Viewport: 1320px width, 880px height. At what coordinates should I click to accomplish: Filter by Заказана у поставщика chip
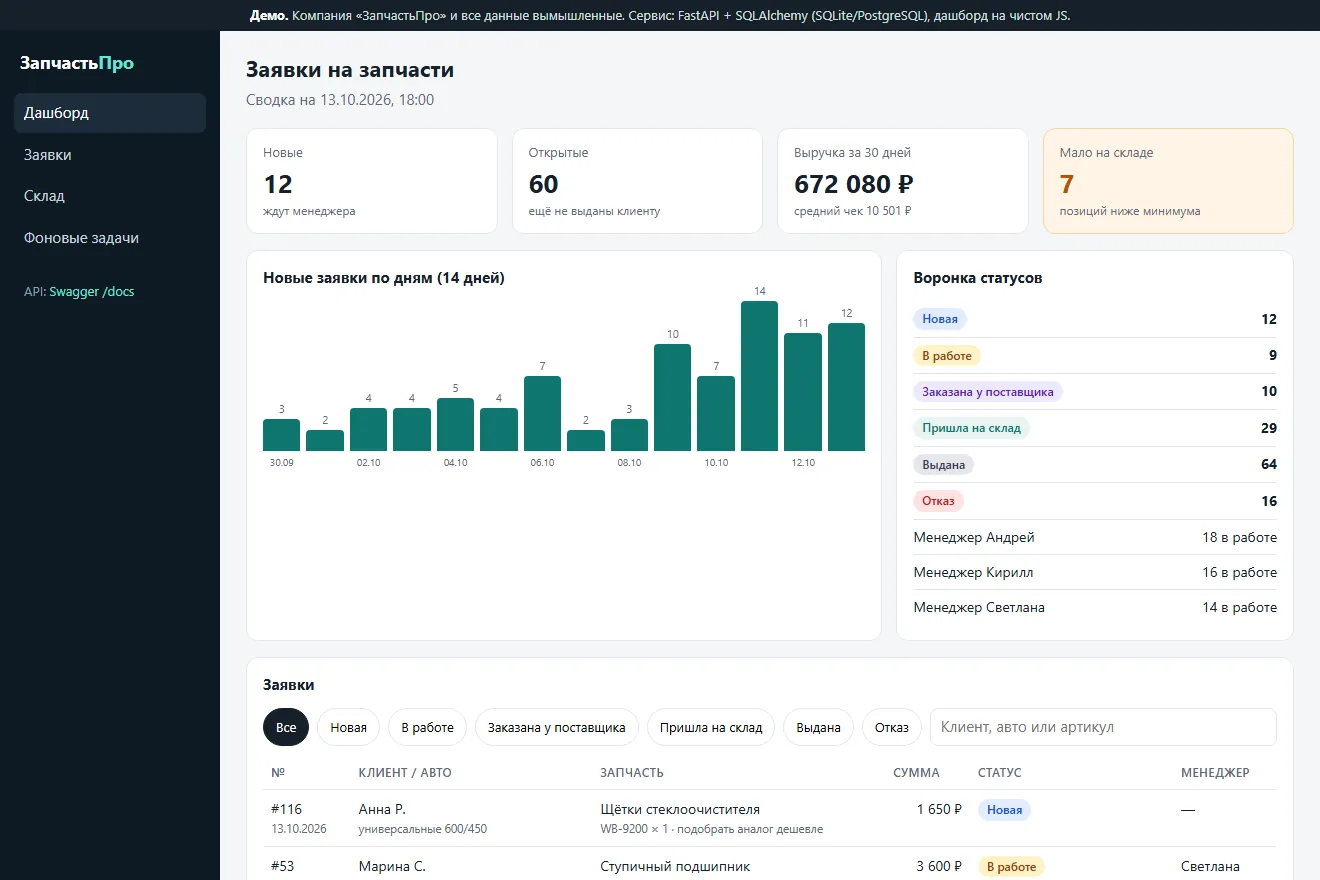pos(557,727)
